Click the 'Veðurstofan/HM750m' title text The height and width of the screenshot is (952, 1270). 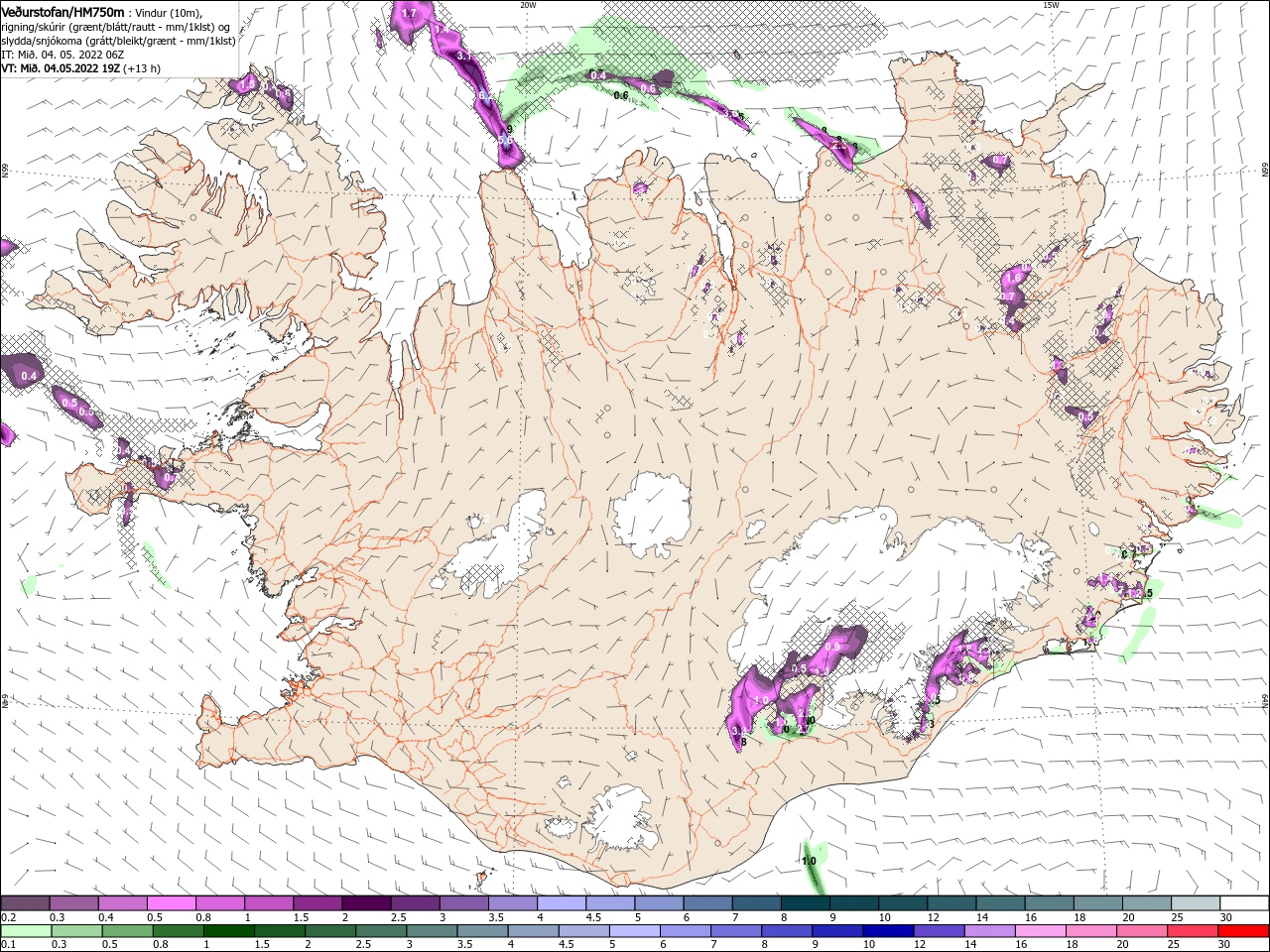tap(63, 12)
